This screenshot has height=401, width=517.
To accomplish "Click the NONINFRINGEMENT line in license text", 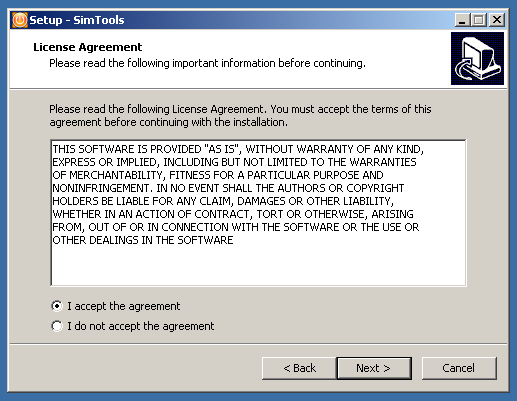I will (228, 188).
